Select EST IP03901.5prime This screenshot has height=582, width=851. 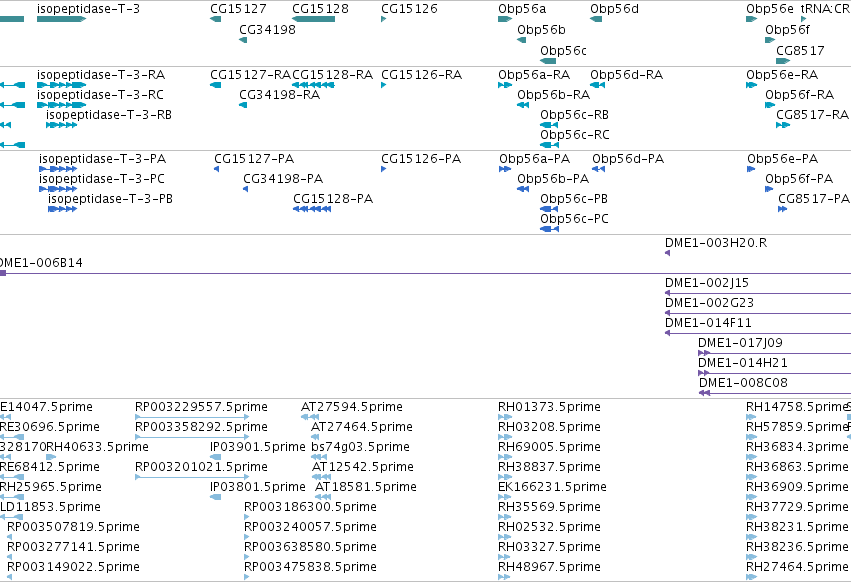pos(258,447)
